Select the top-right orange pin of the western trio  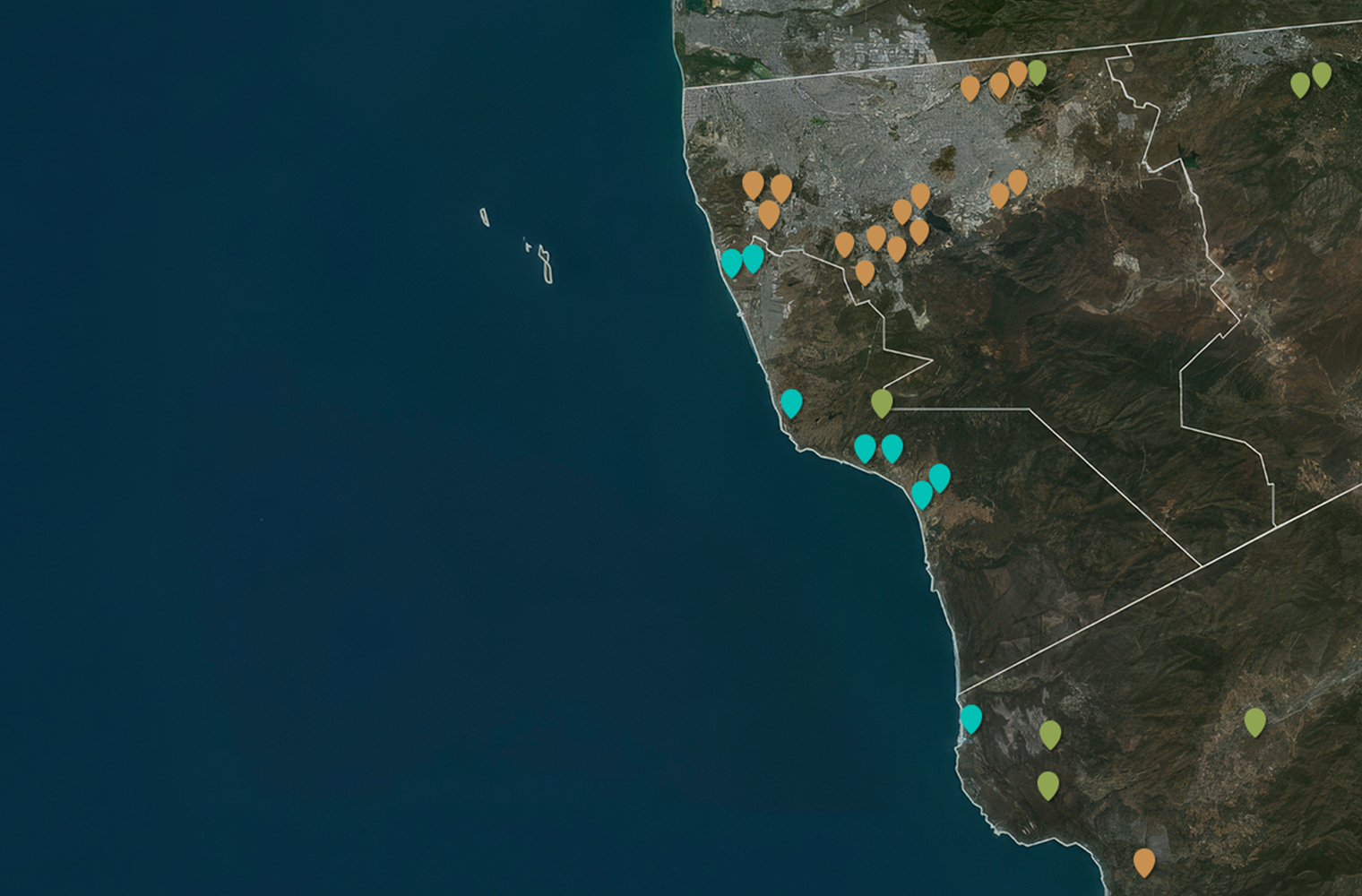tap(781, 188)
